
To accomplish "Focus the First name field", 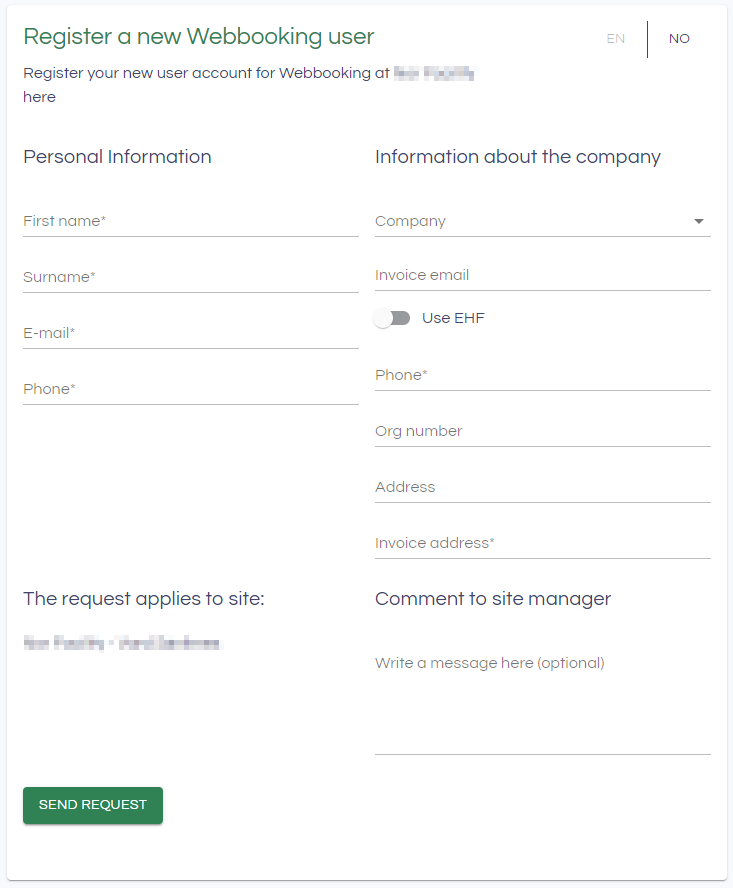I will click(190, 221).
